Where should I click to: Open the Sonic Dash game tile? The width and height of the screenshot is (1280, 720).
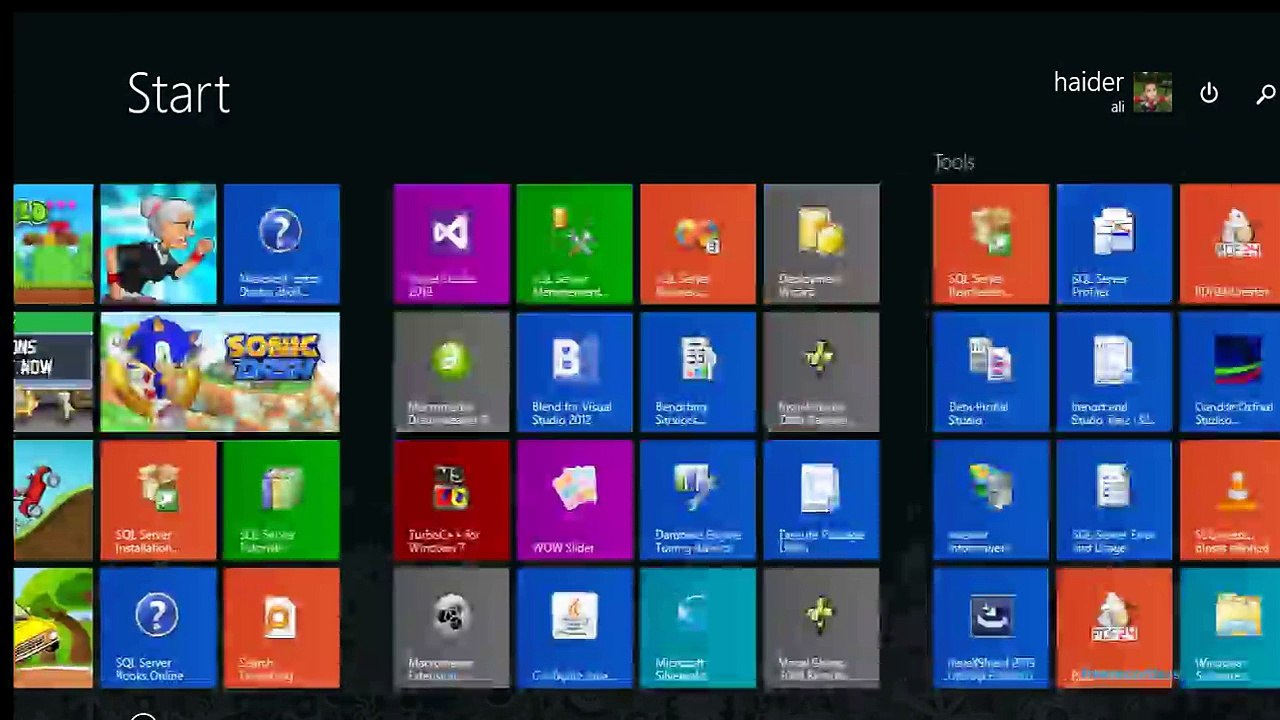point(220,372)
